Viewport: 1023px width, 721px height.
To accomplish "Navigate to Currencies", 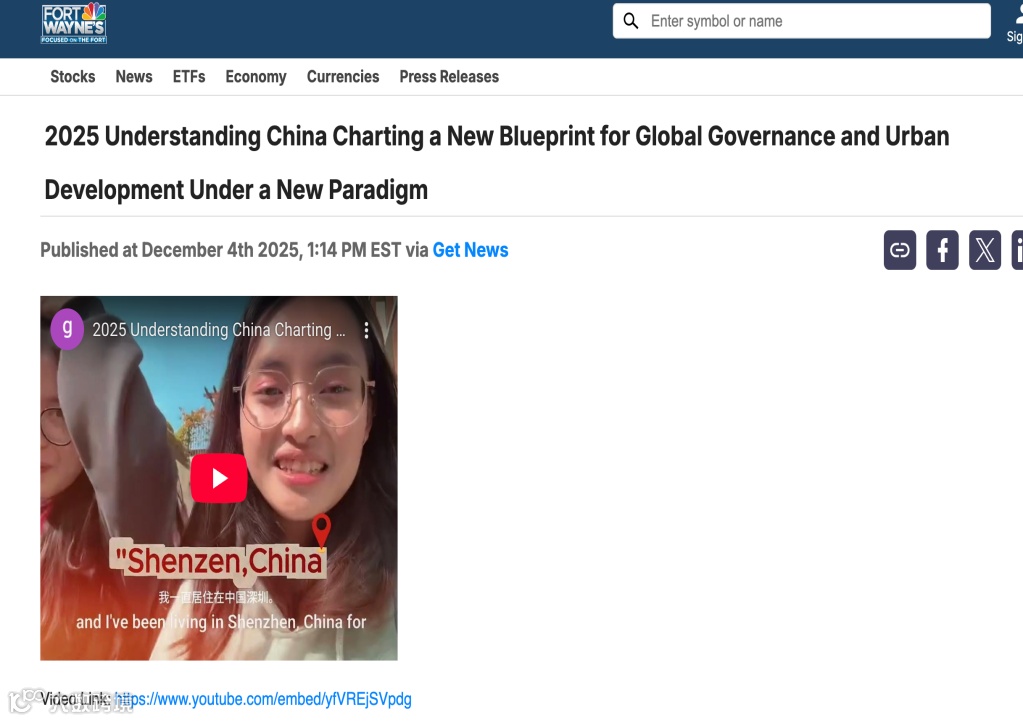I will tap(343, 77).
